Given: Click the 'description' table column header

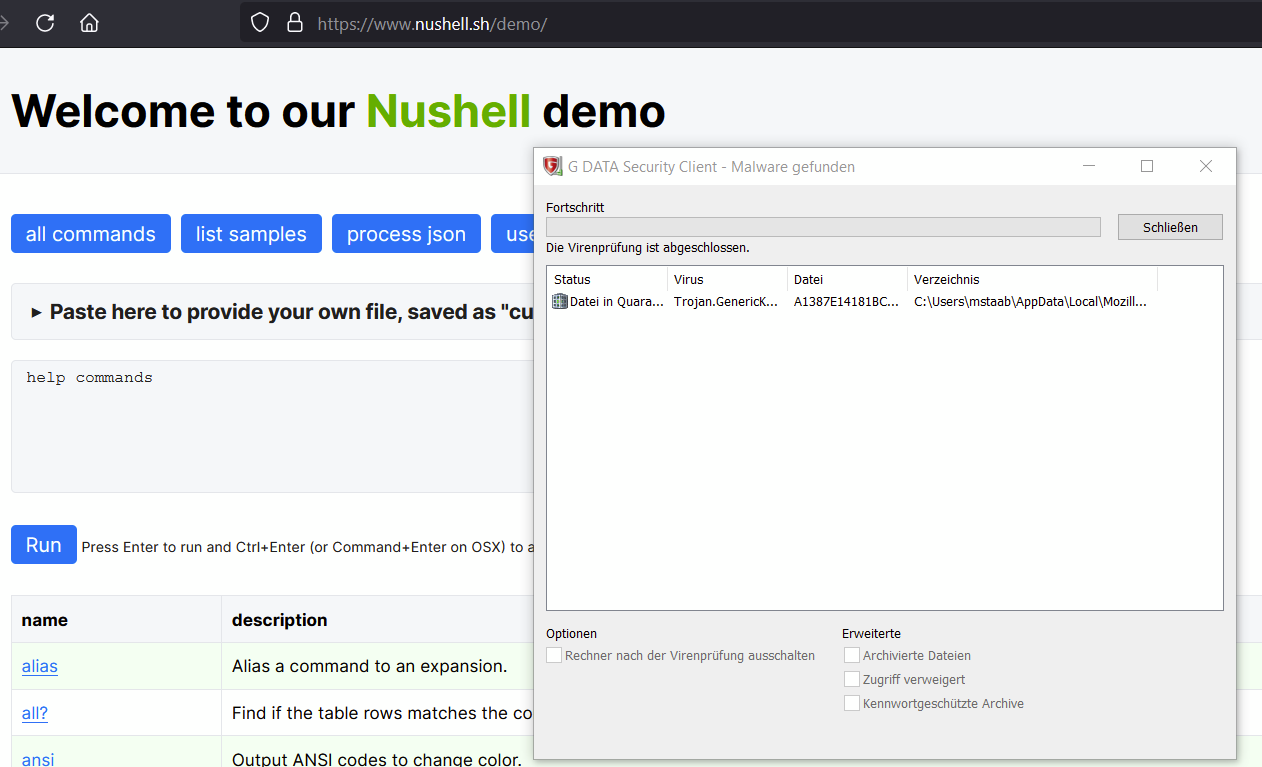Looking at the screenshot, I should [280, 620].
